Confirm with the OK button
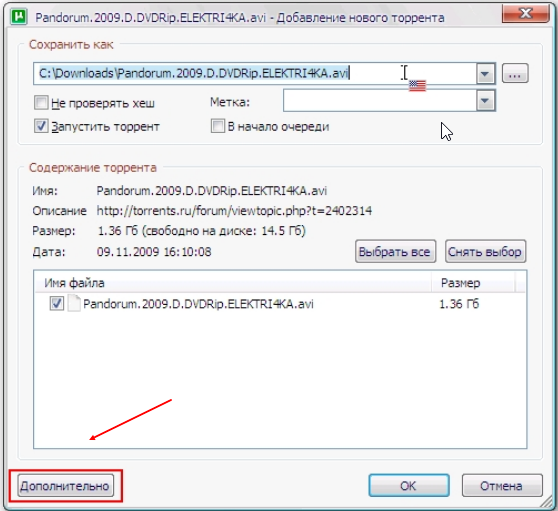The height and width of the screenshot is (511, 558). click(409, 485)
